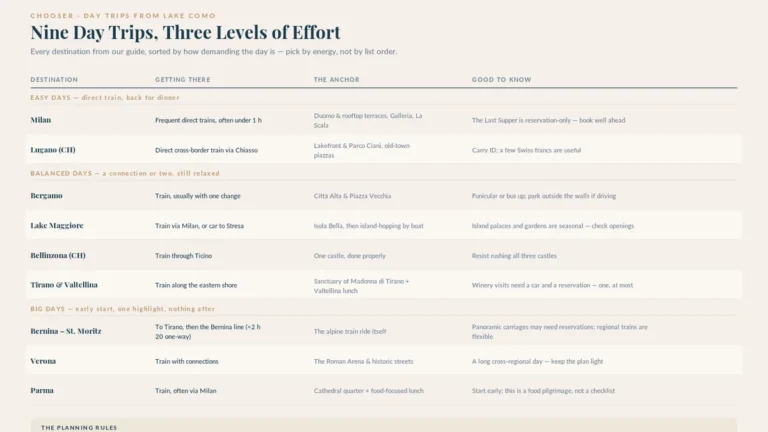Click the GOOD TO KNOW column header
Screen dimensions: 768x432
tap(502, 79)
